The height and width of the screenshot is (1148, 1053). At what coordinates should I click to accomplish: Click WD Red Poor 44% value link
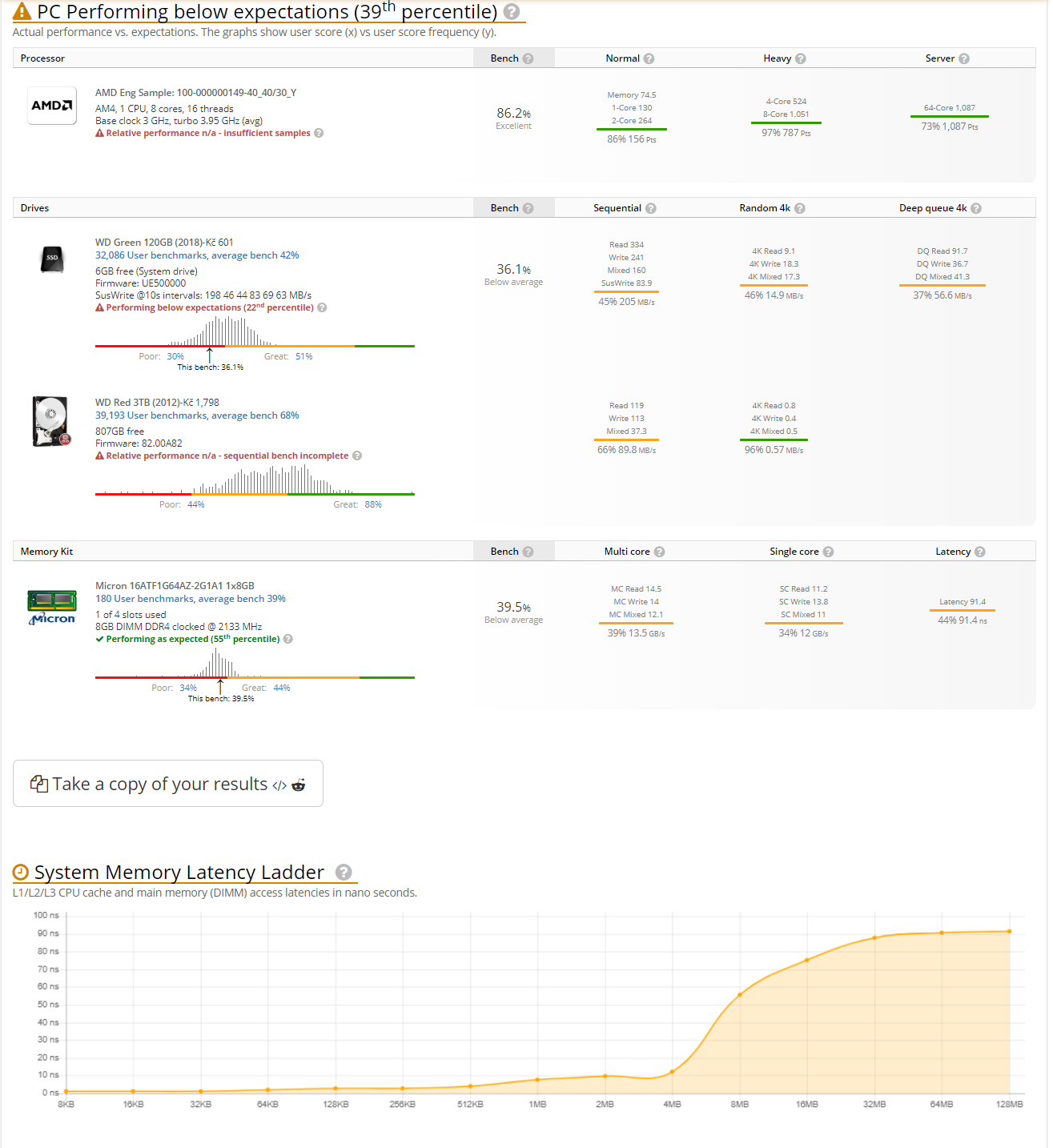tap(196, 504)
